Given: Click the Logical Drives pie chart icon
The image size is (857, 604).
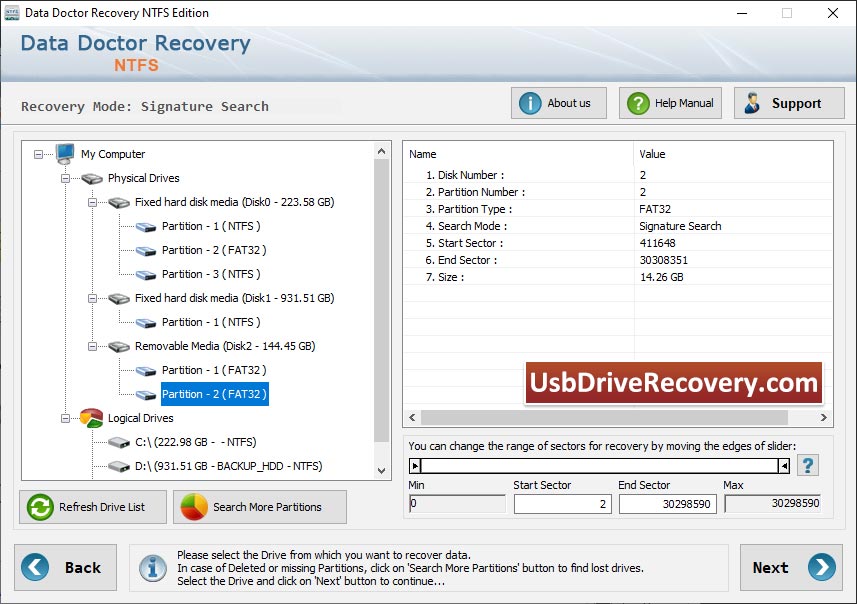Looking at the screenshot, I should (x=92, y=418).
